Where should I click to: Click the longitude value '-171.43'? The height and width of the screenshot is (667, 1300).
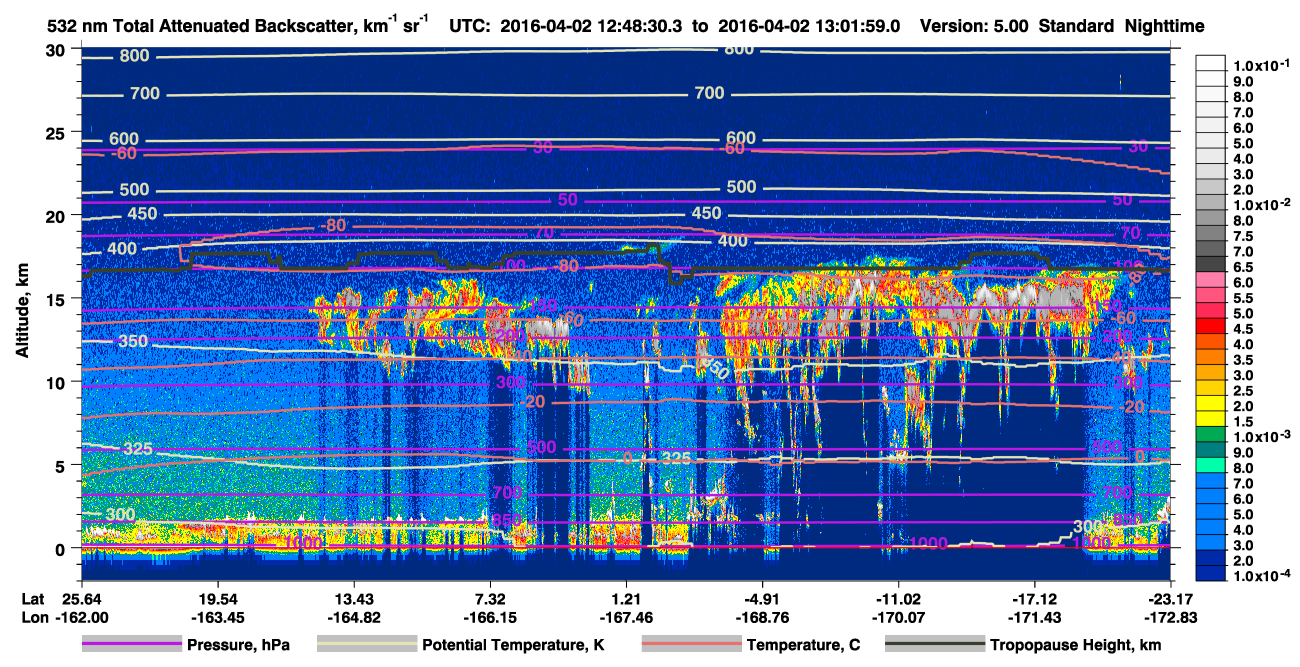pyautogui.click(x=1035, y=617)
